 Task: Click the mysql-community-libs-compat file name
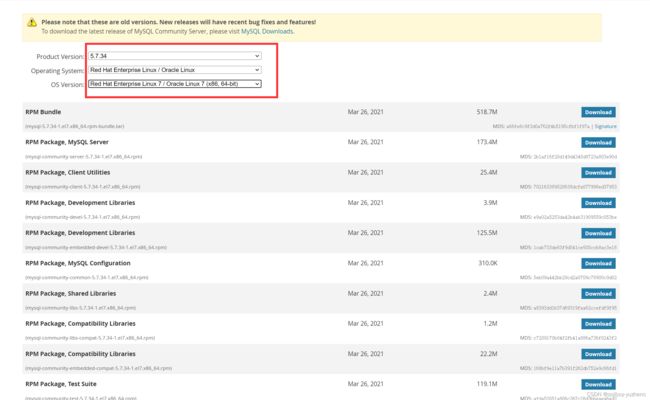pos(90,338)
